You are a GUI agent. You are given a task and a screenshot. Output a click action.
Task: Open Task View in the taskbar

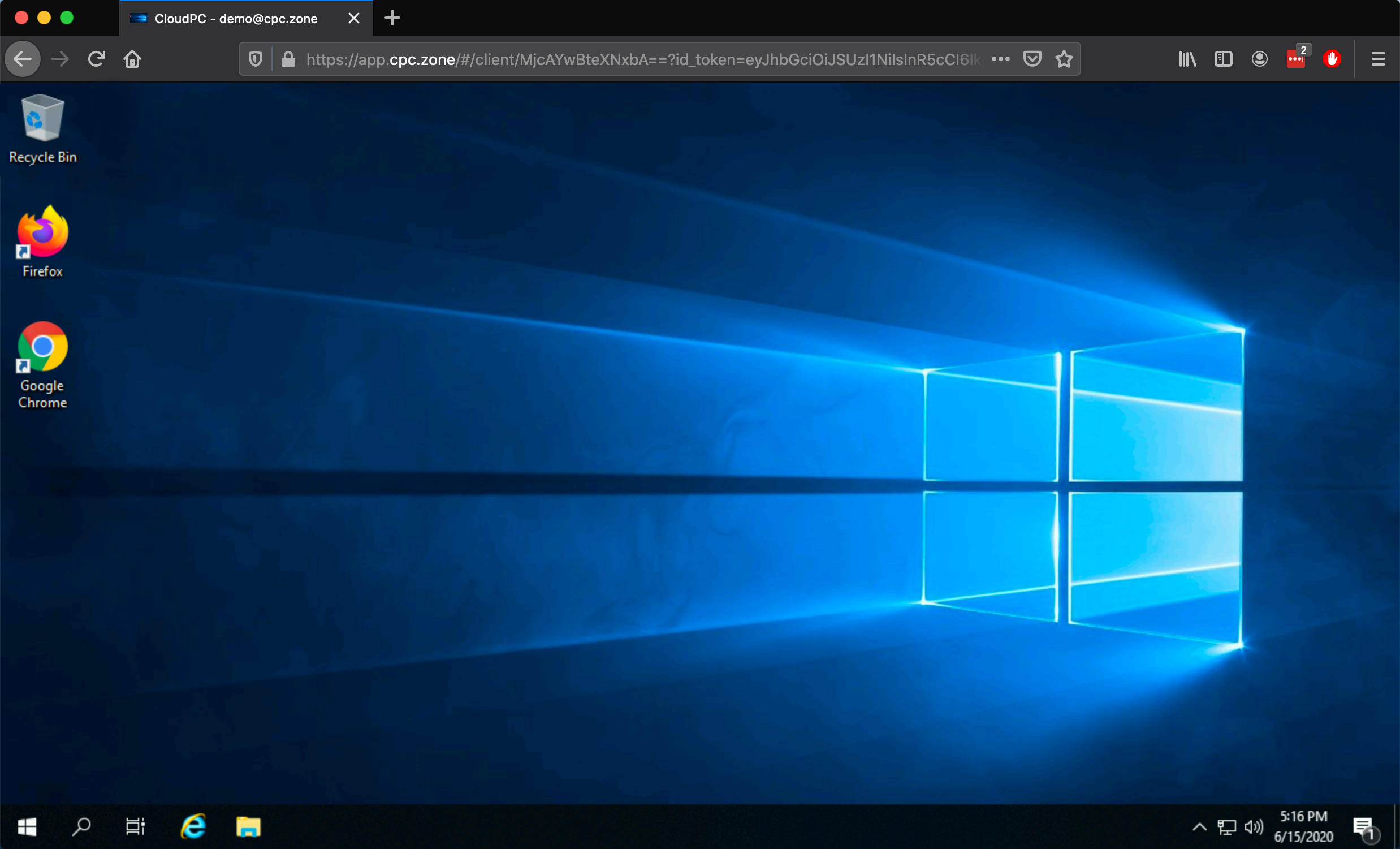pos(135,826)
